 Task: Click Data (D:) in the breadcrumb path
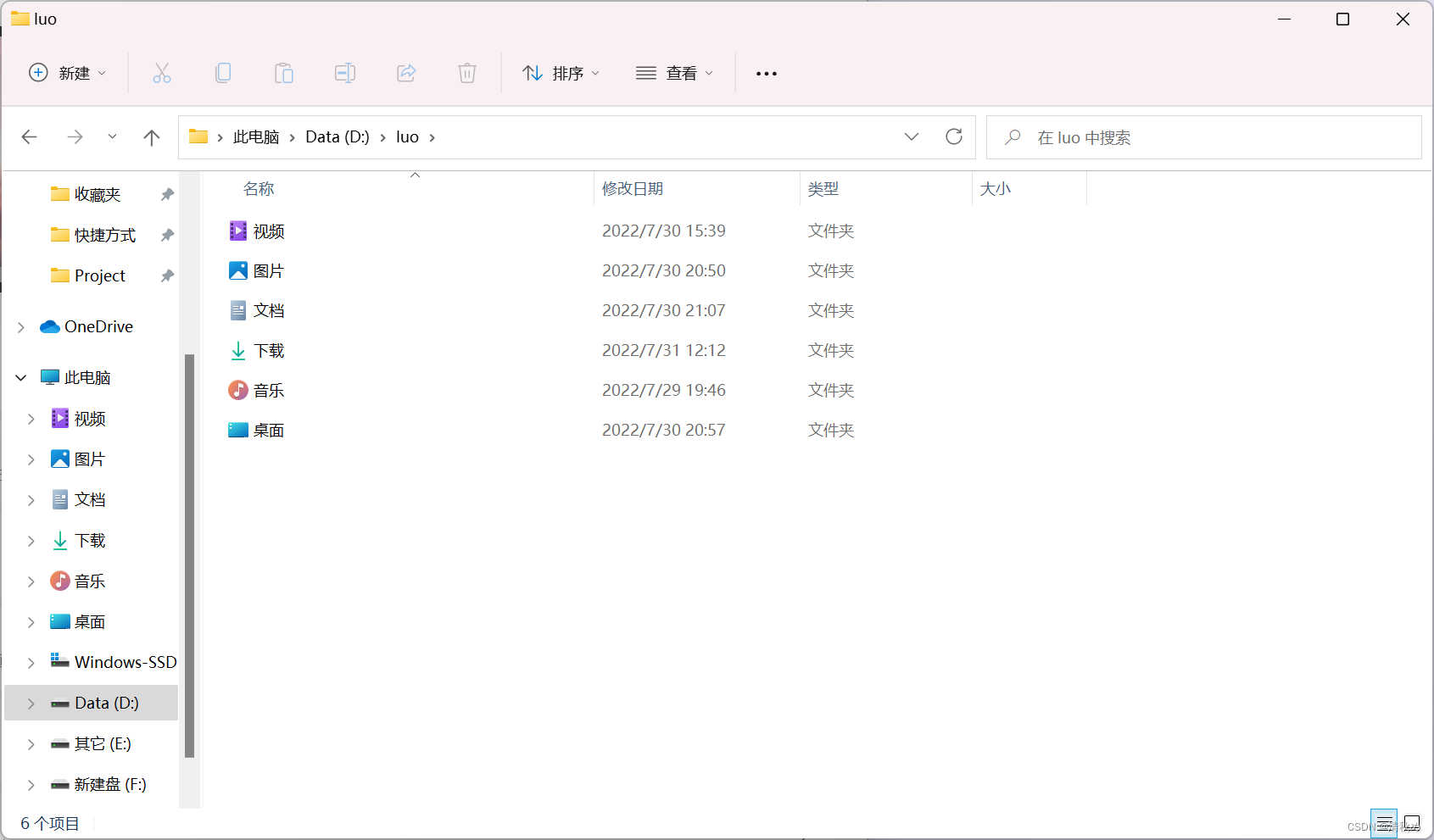337,136
